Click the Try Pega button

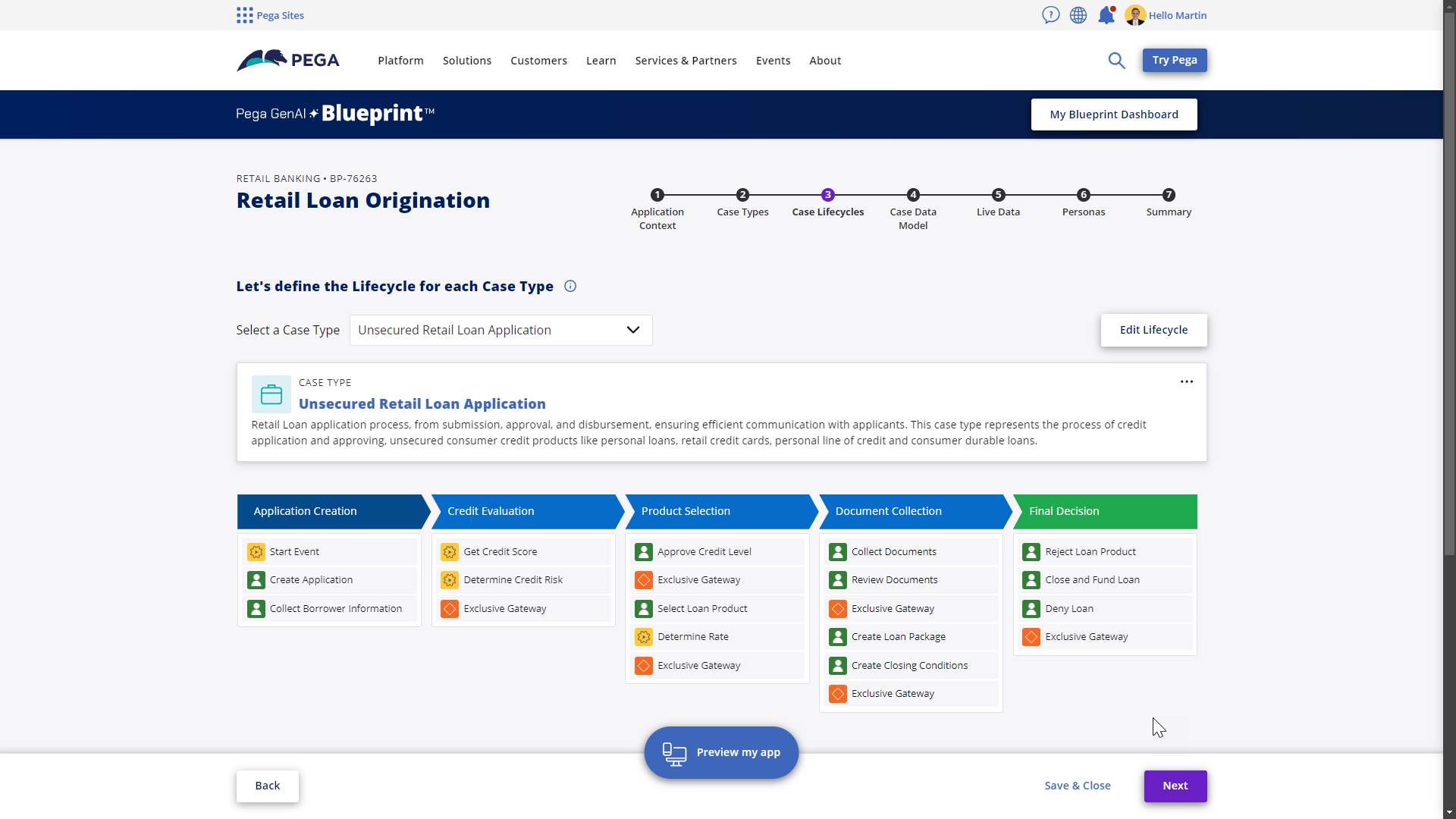click(x=1175, y=60)
